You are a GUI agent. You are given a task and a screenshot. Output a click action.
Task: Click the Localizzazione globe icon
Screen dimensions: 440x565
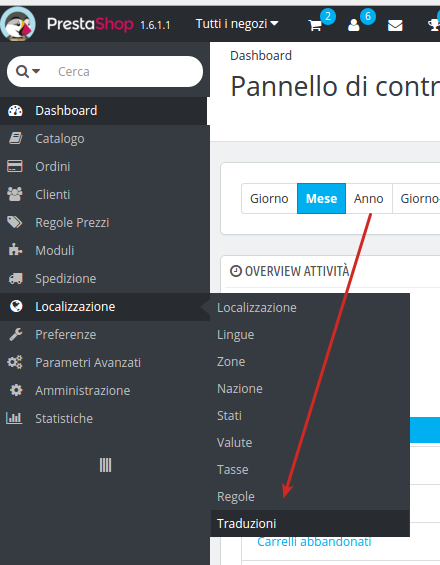tap(16, 306)
